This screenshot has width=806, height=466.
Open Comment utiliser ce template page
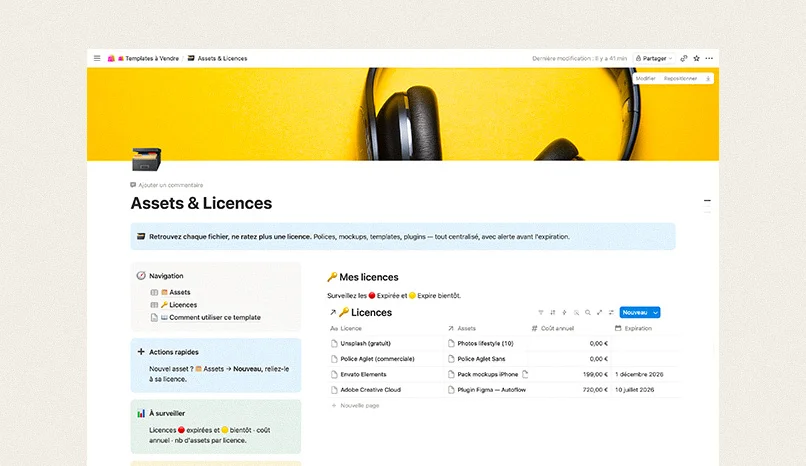coord(211,318)
